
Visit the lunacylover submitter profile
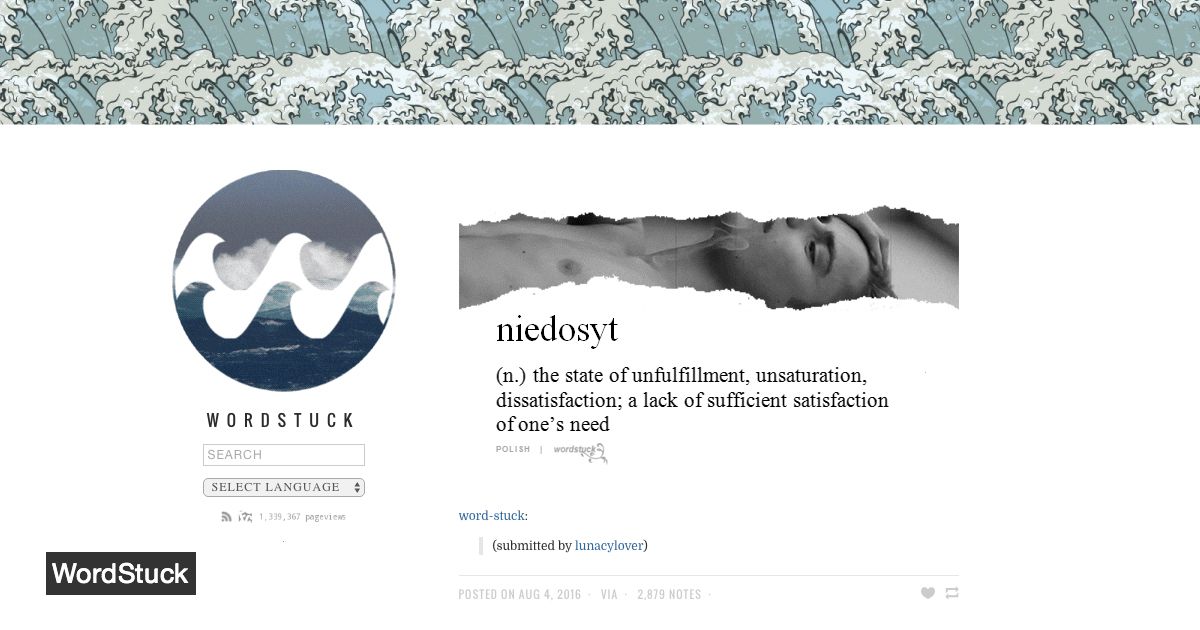click(609, 546)
